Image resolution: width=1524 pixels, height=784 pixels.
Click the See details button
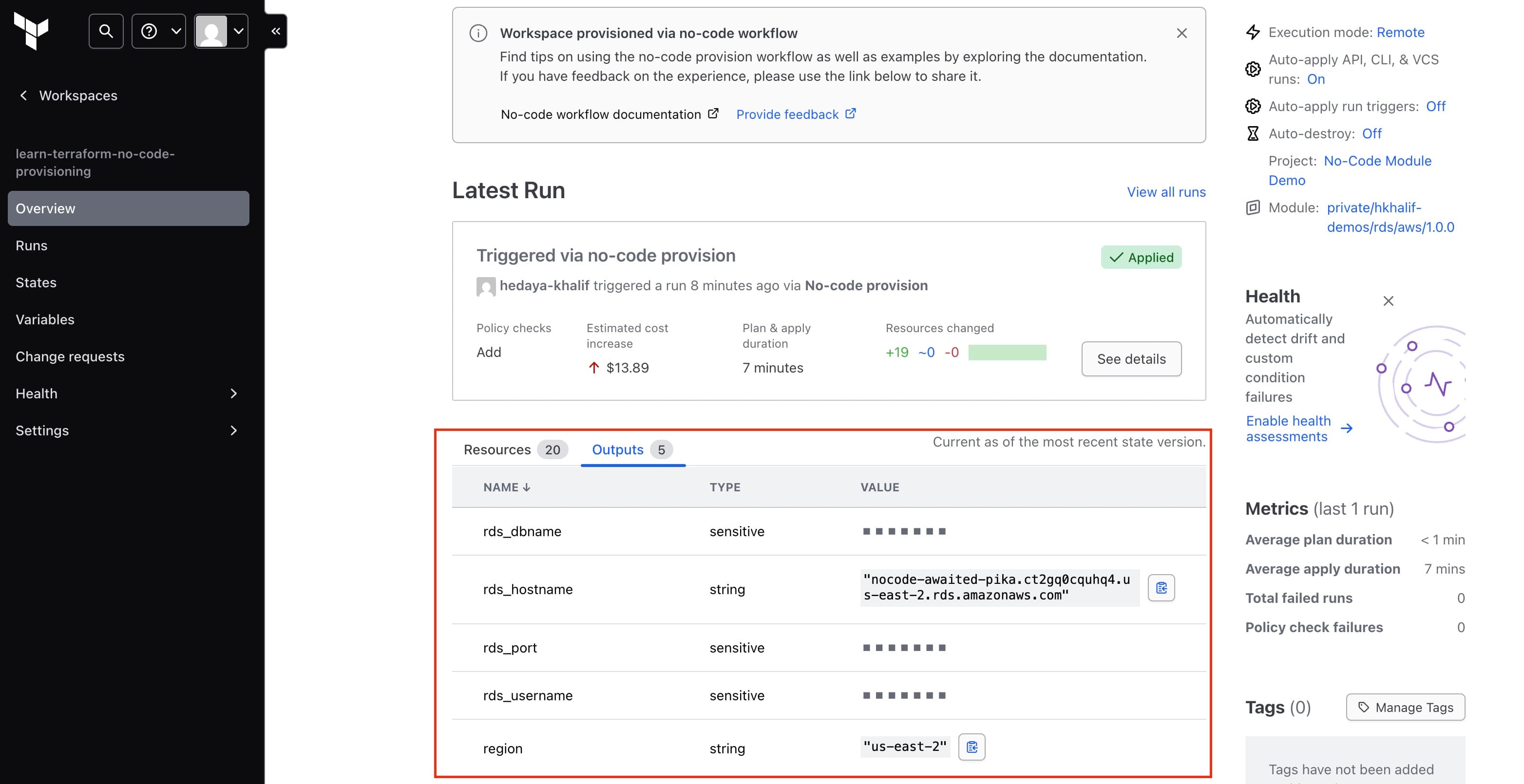1131,359
